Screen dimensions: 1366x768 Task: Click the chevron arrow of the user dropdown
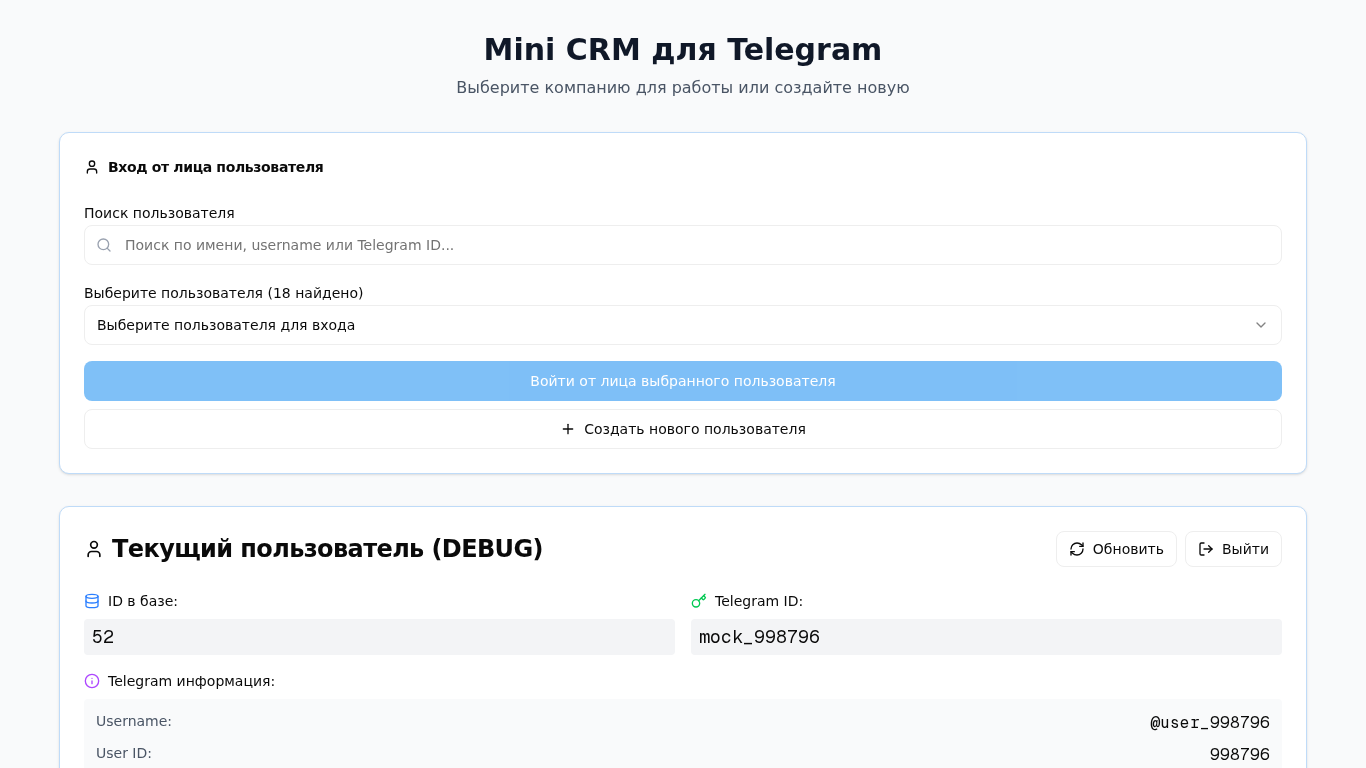coord(1261,325)
